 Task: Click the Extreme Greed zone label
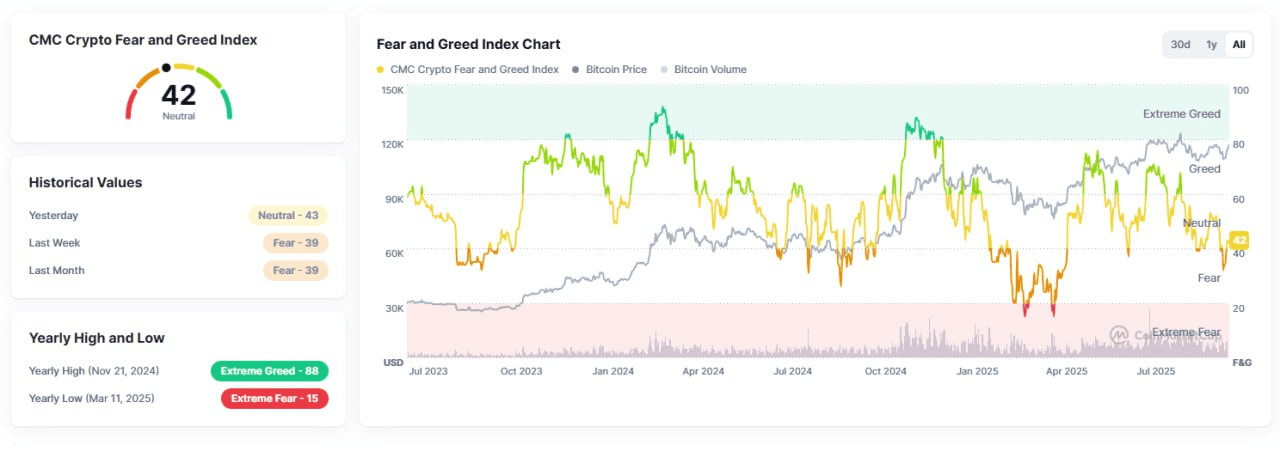1181,114
